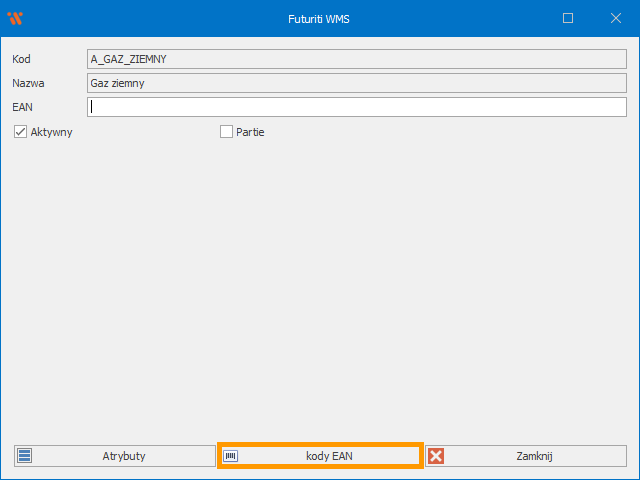This screenshot has height=480, width=640.
Task: Open the kody EAN codes list
Action: (x=320, y=456)
